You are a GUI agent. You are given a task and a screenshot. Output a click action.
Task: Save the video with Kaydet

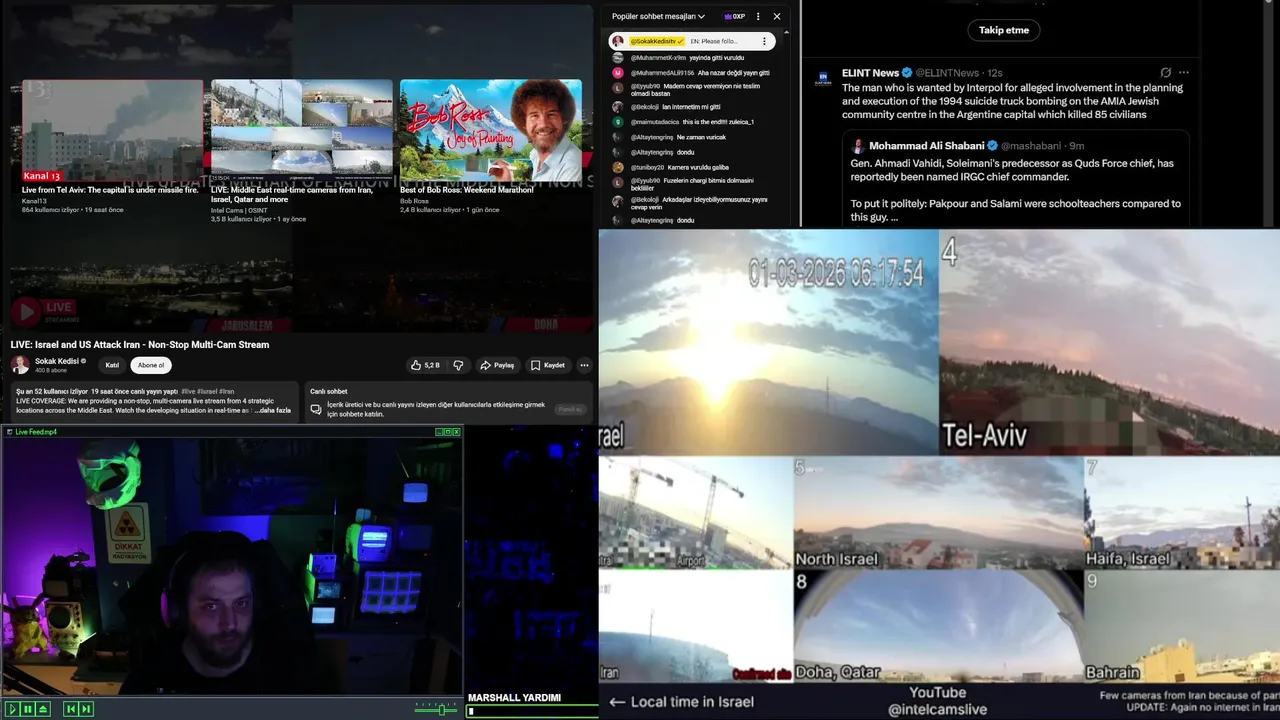tap(548, 365)
